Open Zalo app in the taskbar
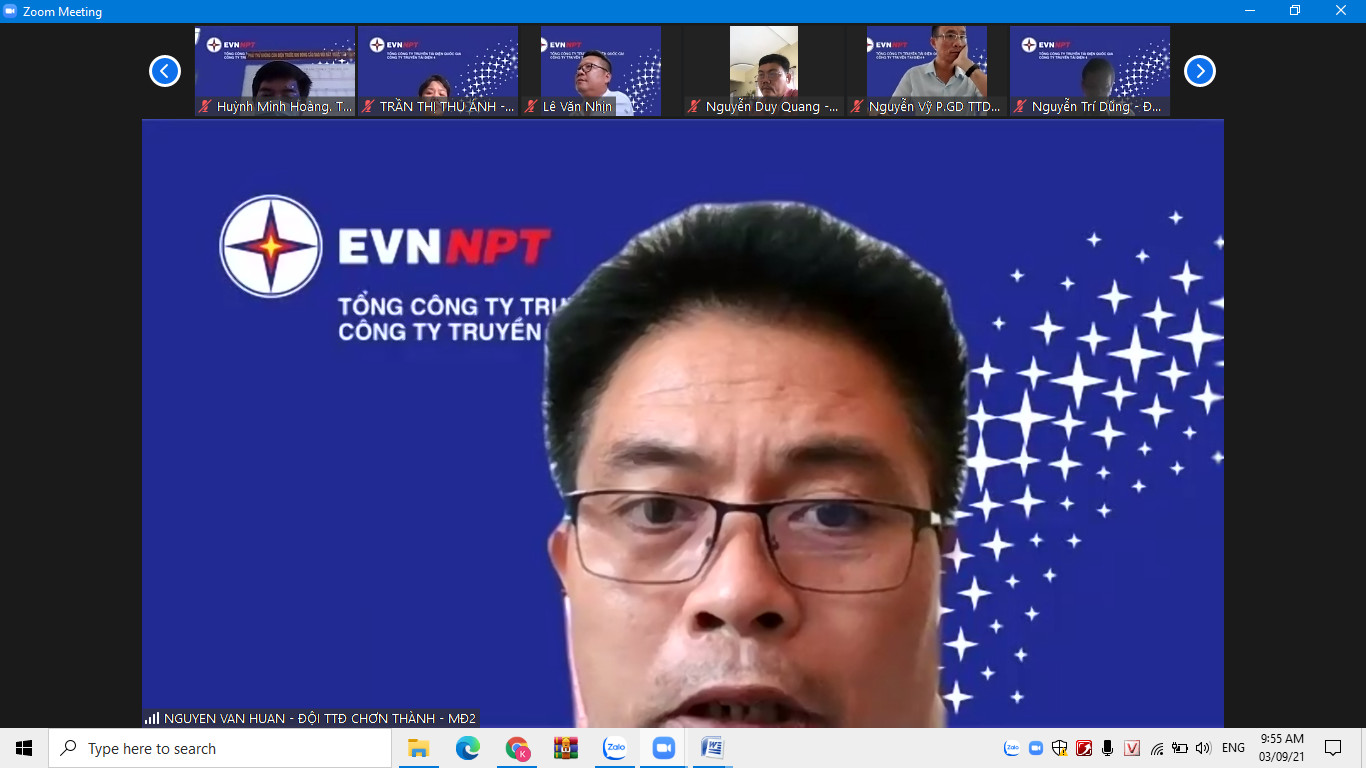The image size is (1366, 768). (x=615, y=748)
